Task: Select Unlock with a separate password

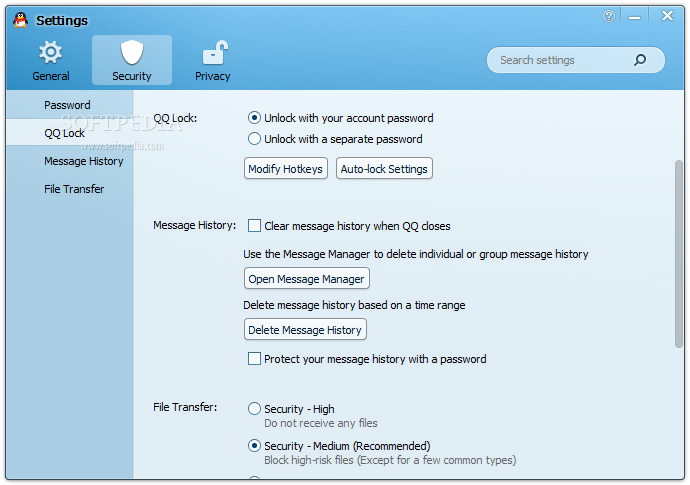Action: [254, 139]
